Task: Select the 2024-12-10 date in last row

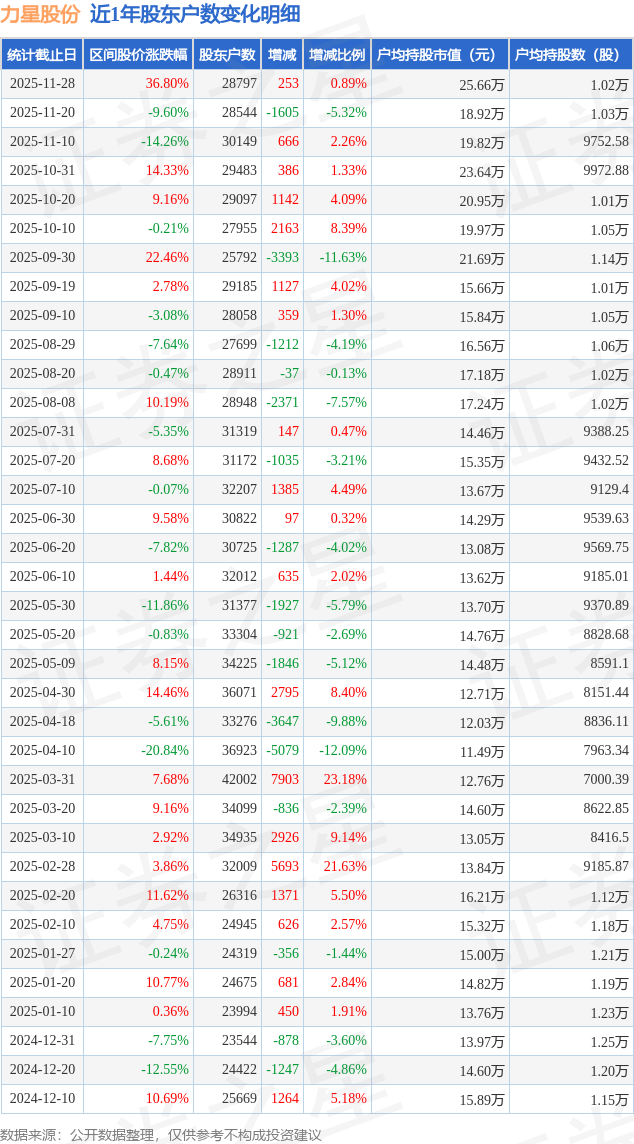Action: pyautogui.click(x=43, y=1099)
